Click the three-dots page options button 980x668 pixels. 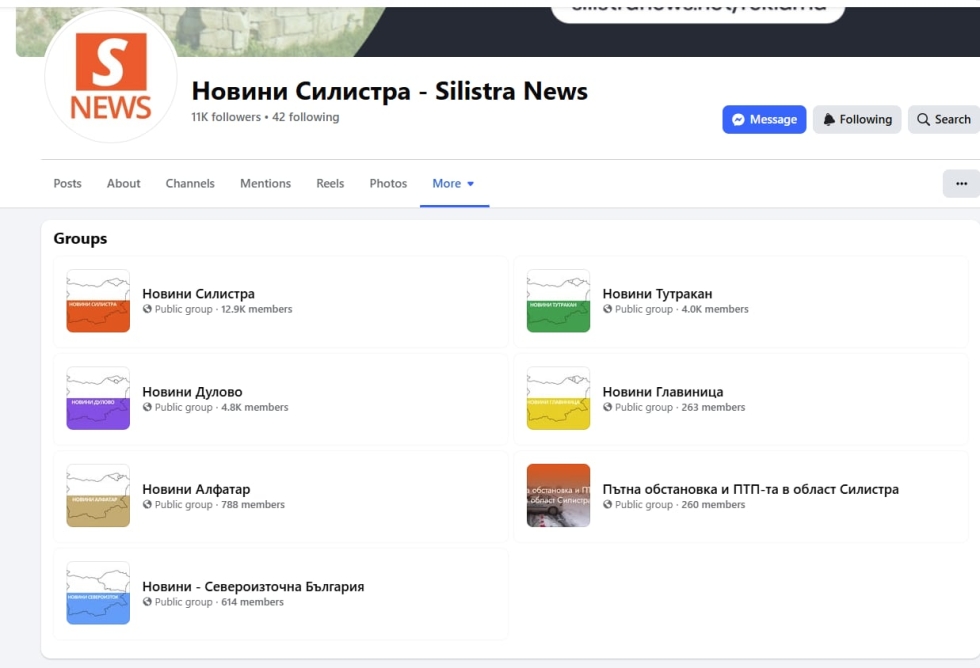coord(961,184)
